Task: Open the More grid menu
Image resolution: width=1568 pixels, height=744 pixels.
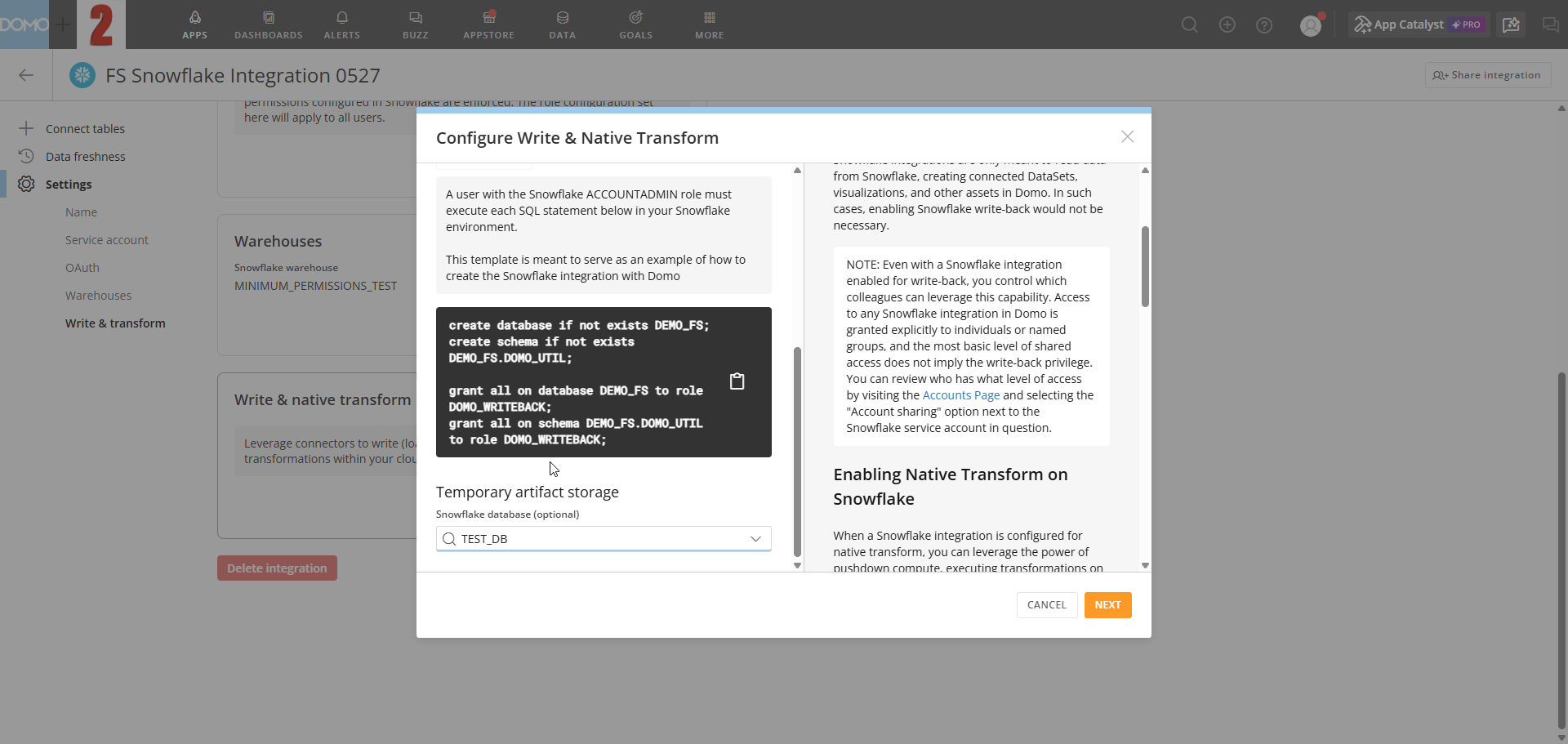Action: (709, 25)
